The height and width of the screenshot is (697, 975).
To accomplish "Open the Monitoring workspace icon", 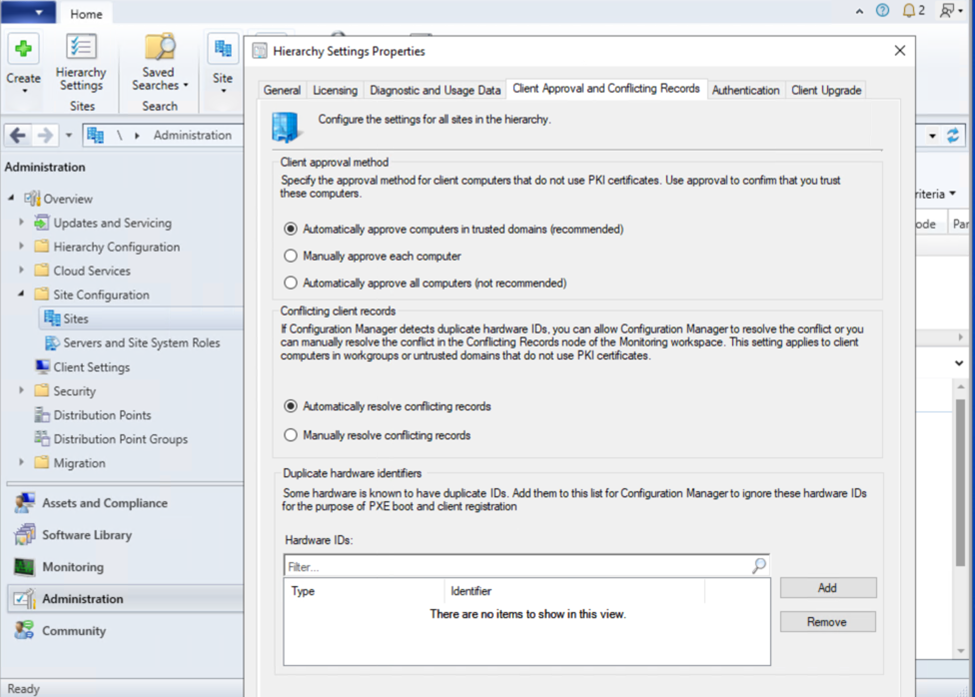I will coord(24,566).
